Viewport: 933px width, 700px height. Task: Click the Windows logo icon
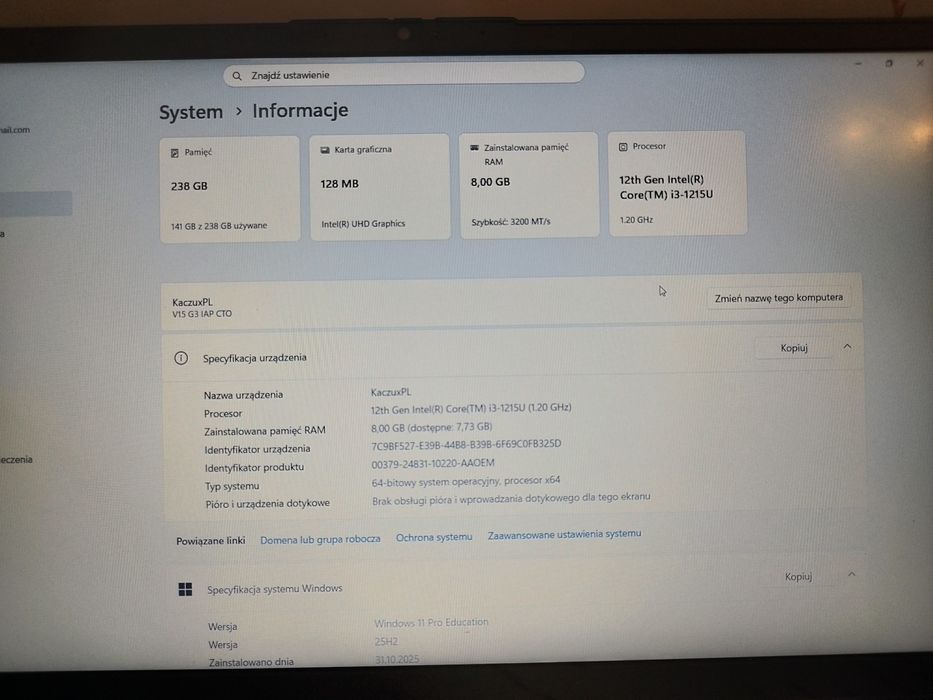coord(186,589)
